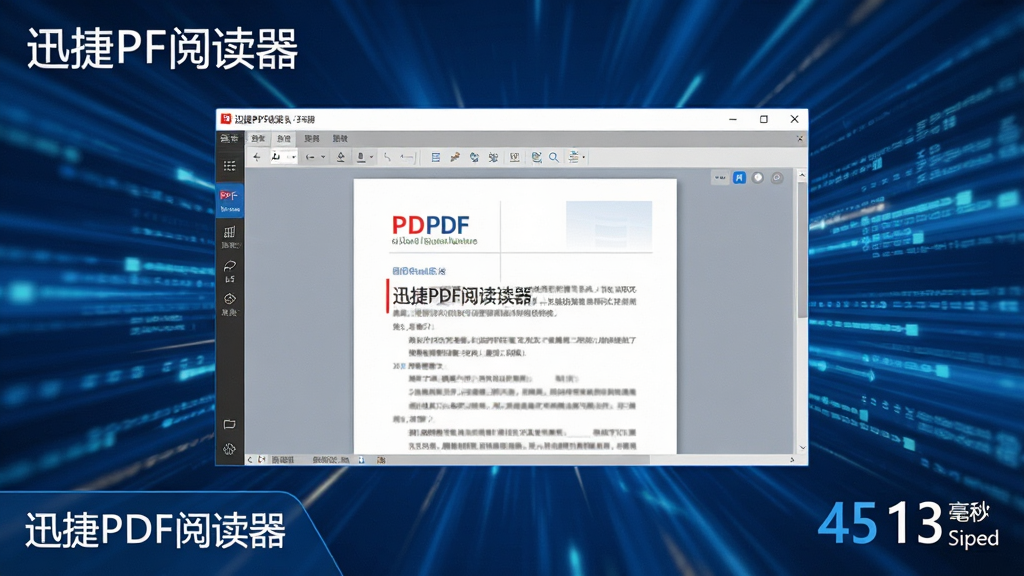
Task: Open the stamp tool dropdown arrow
Action: point(372,157)
